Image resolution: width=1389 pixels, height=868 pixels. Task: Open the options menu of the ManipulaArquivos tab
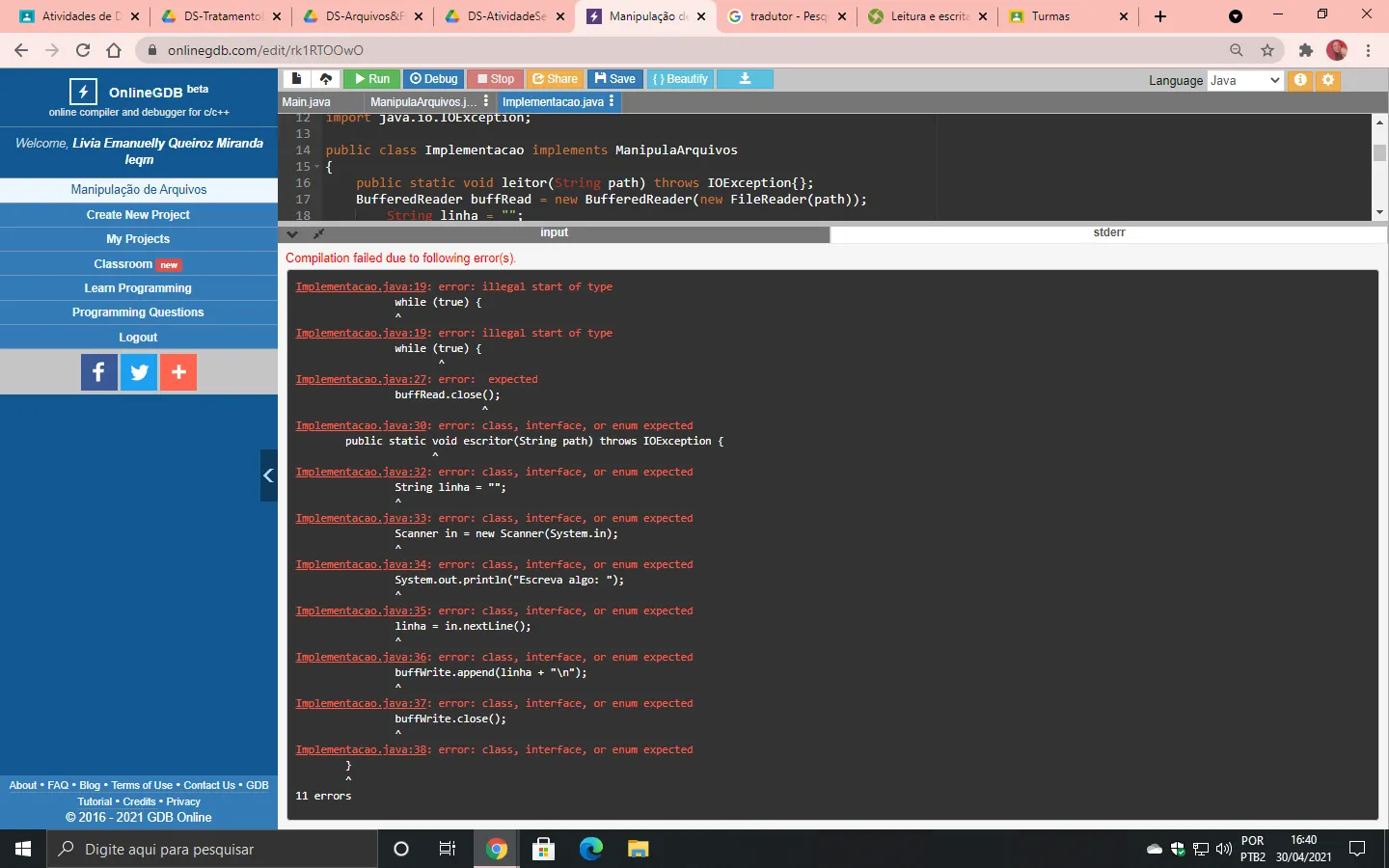pos(485,101)
